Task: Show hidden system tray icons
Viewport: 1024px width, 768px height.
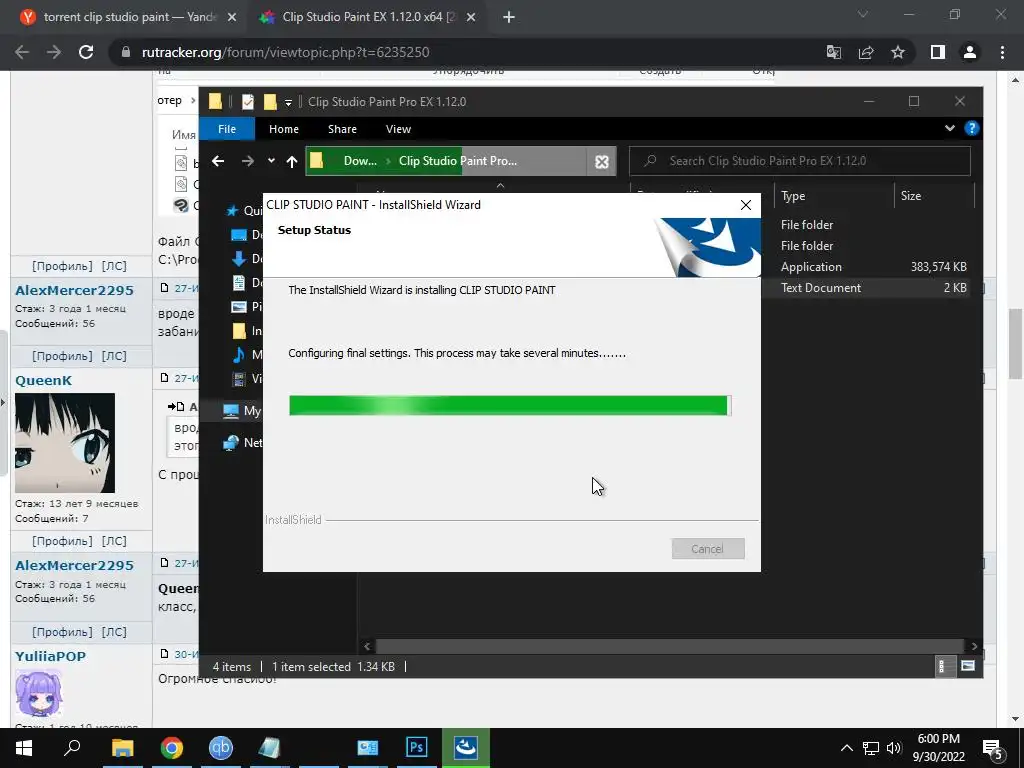Action: [846, 748]
